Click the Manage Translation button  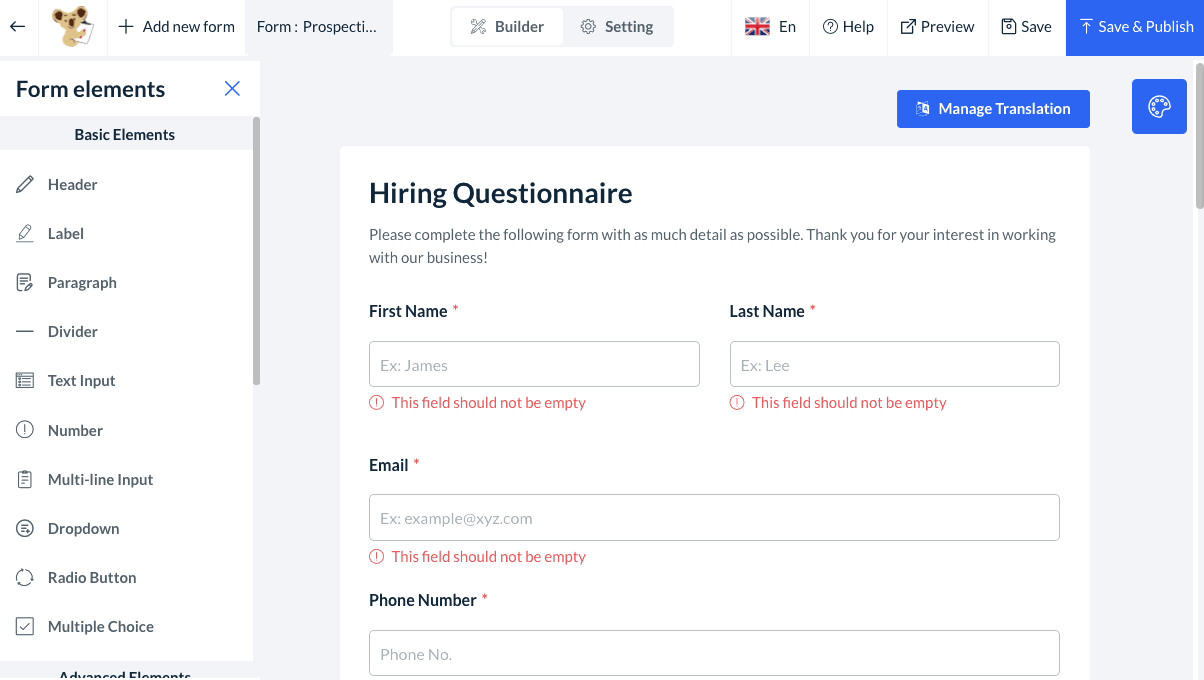click(993, 109)
